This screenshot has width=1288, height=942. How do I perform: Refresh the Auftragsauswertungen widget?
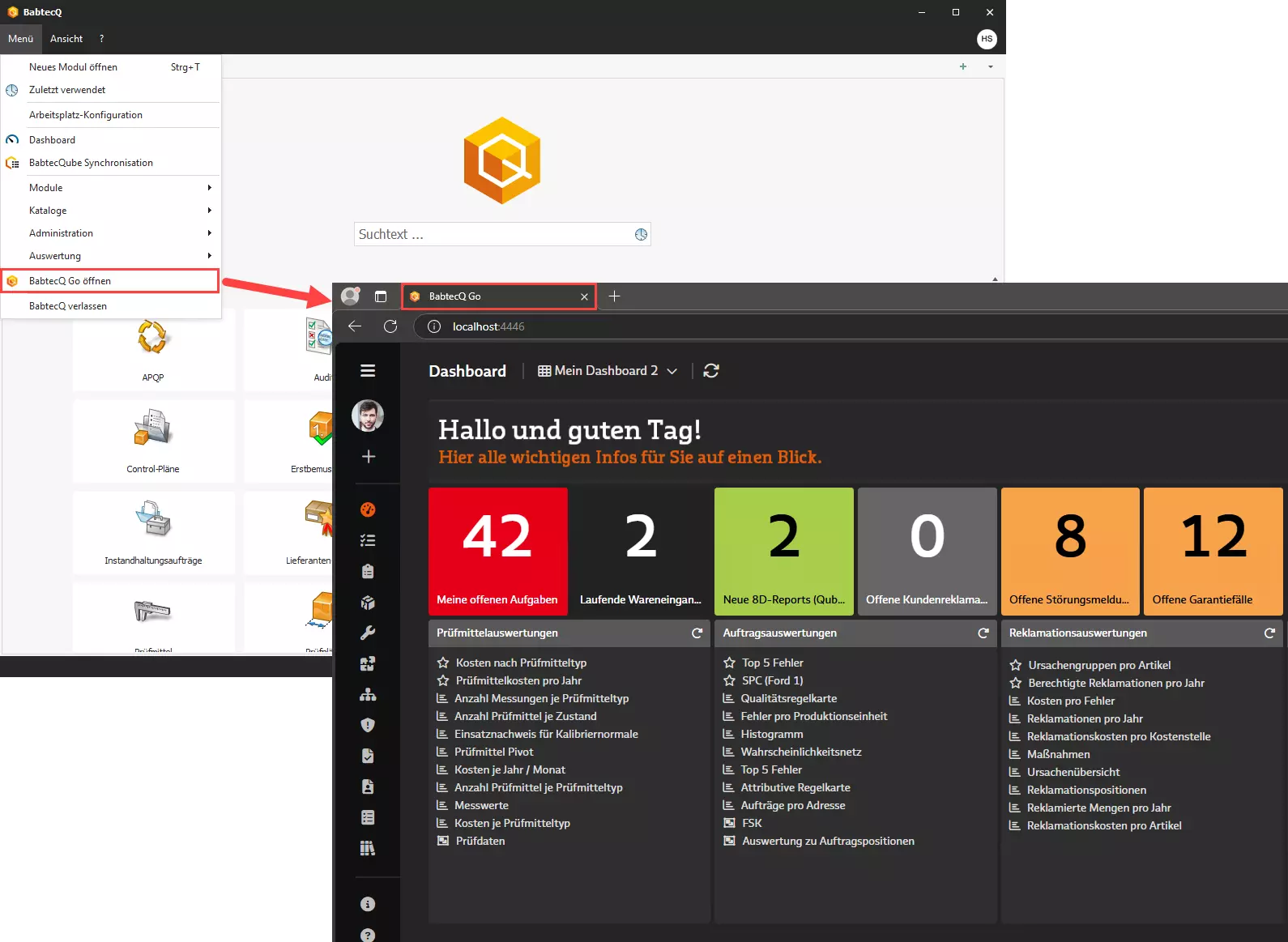[x=983, y=633]
